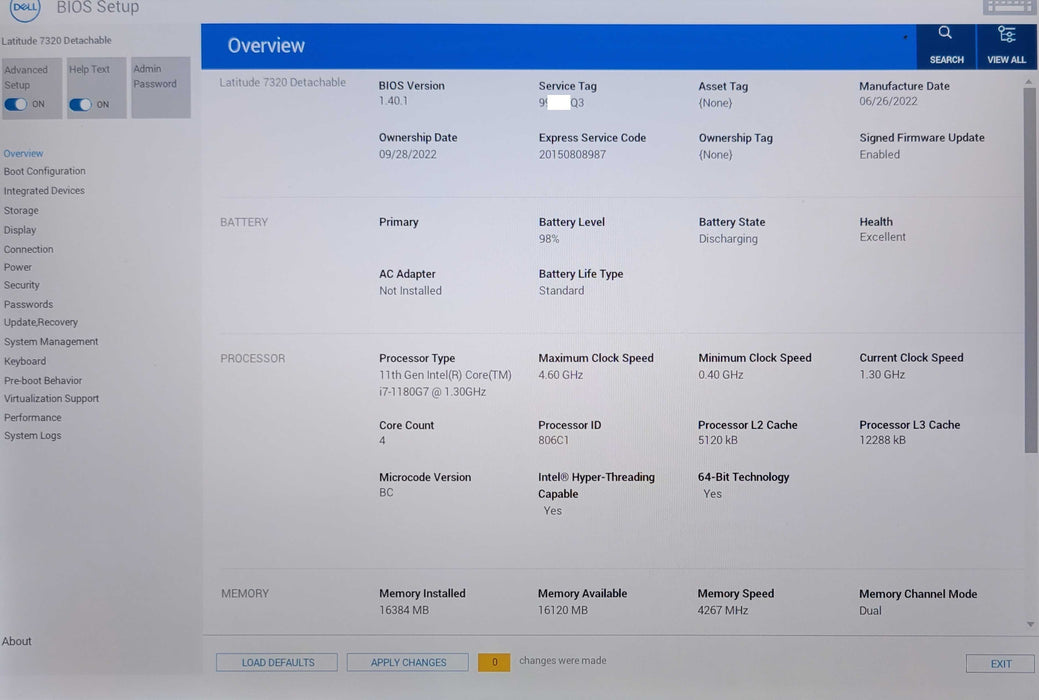Click the Processor L3 Cache 12288 kB
This screenshot has height=700, width=1039.
(x=882, y=440)
